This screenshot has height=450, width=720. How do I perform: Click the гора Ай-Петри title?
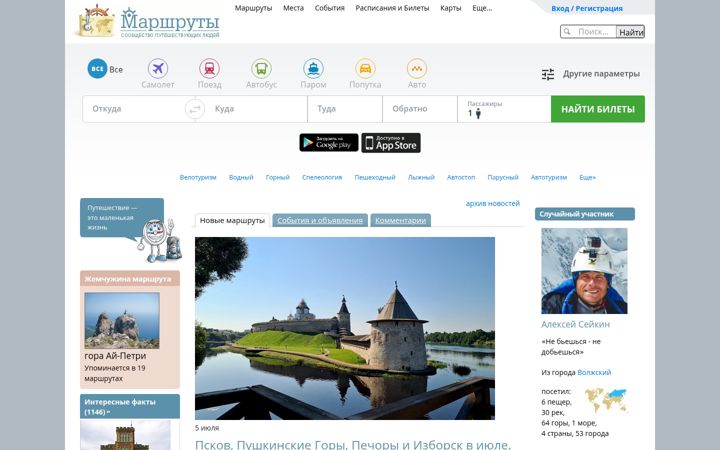point(115,356)
